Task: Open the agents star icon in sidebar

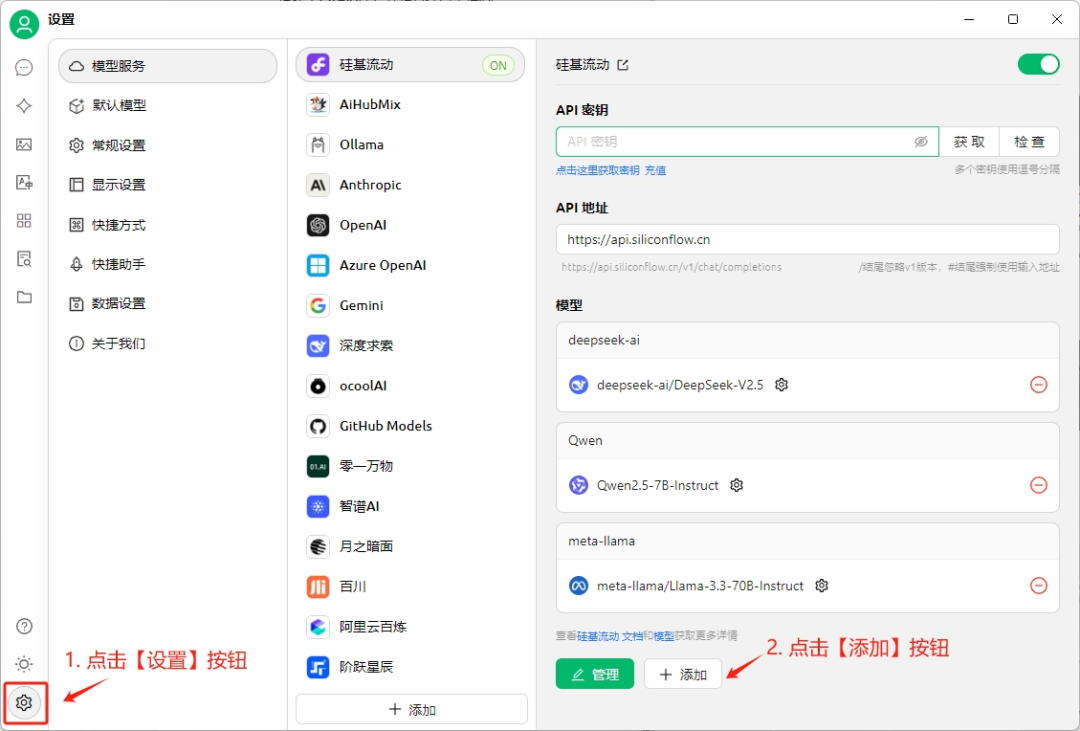Action: (24, 105)
